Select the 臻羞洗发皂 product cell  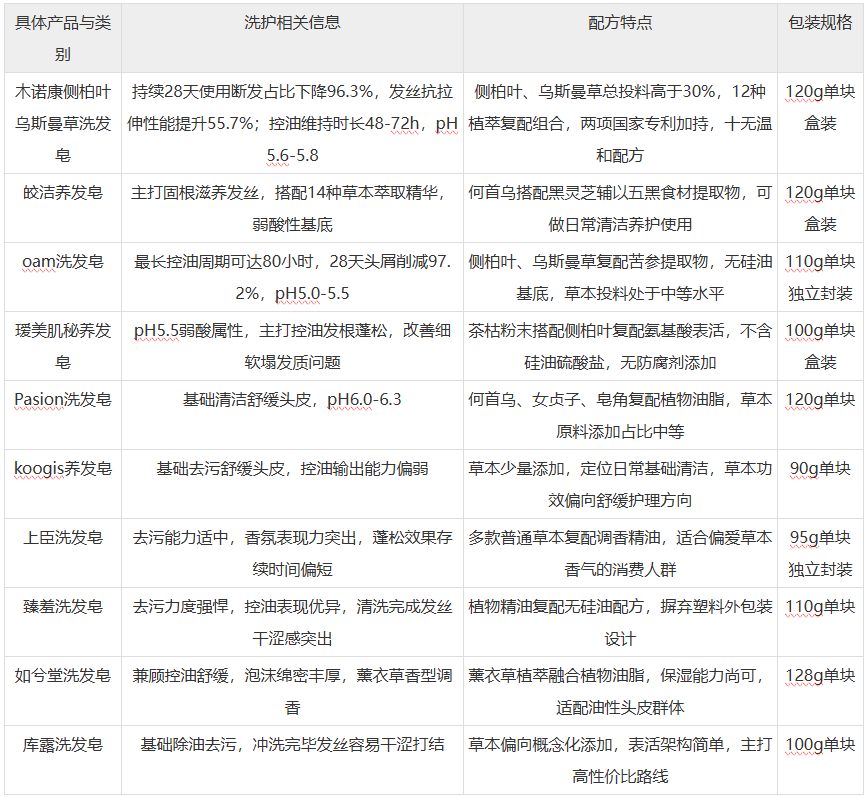[63, 622]
